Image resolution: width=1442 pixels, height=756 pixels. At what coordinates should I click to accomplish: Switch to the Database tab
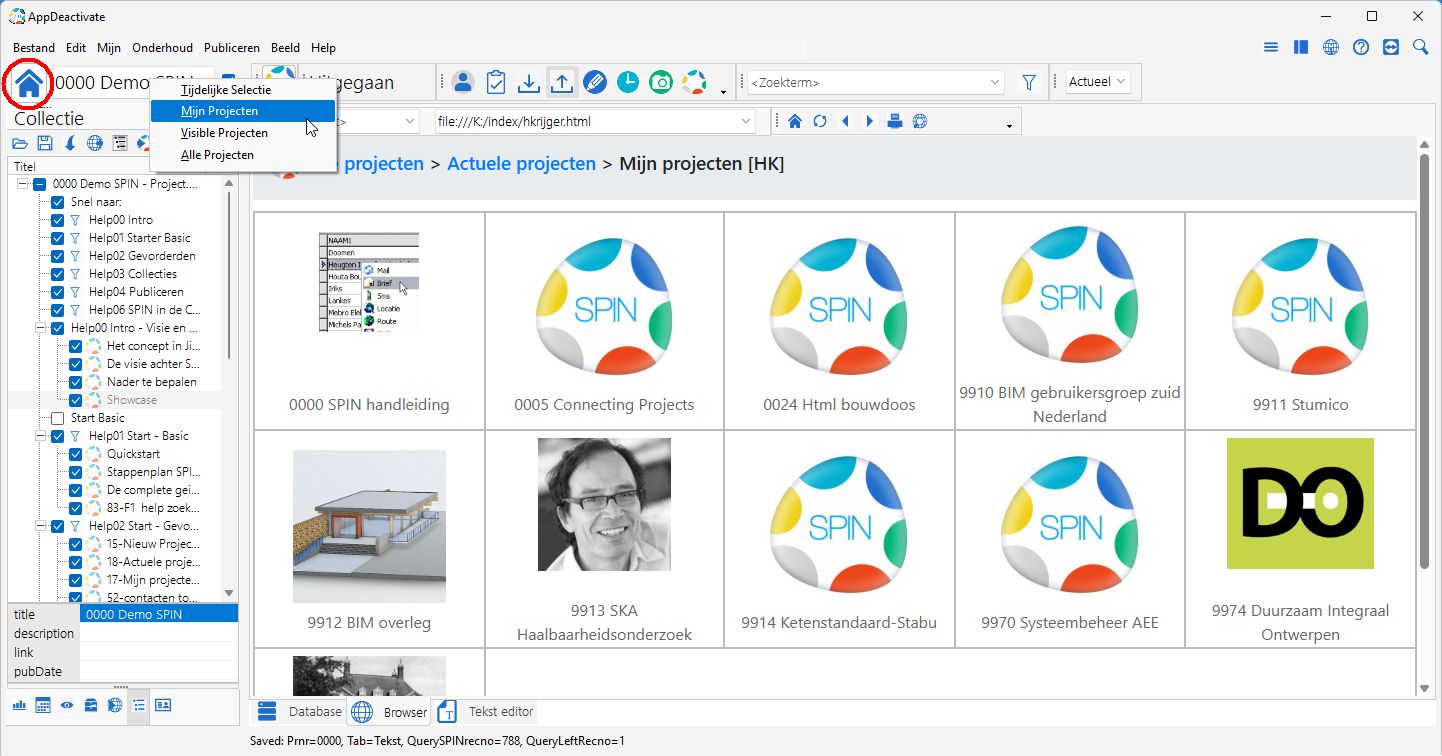(301, 712)
